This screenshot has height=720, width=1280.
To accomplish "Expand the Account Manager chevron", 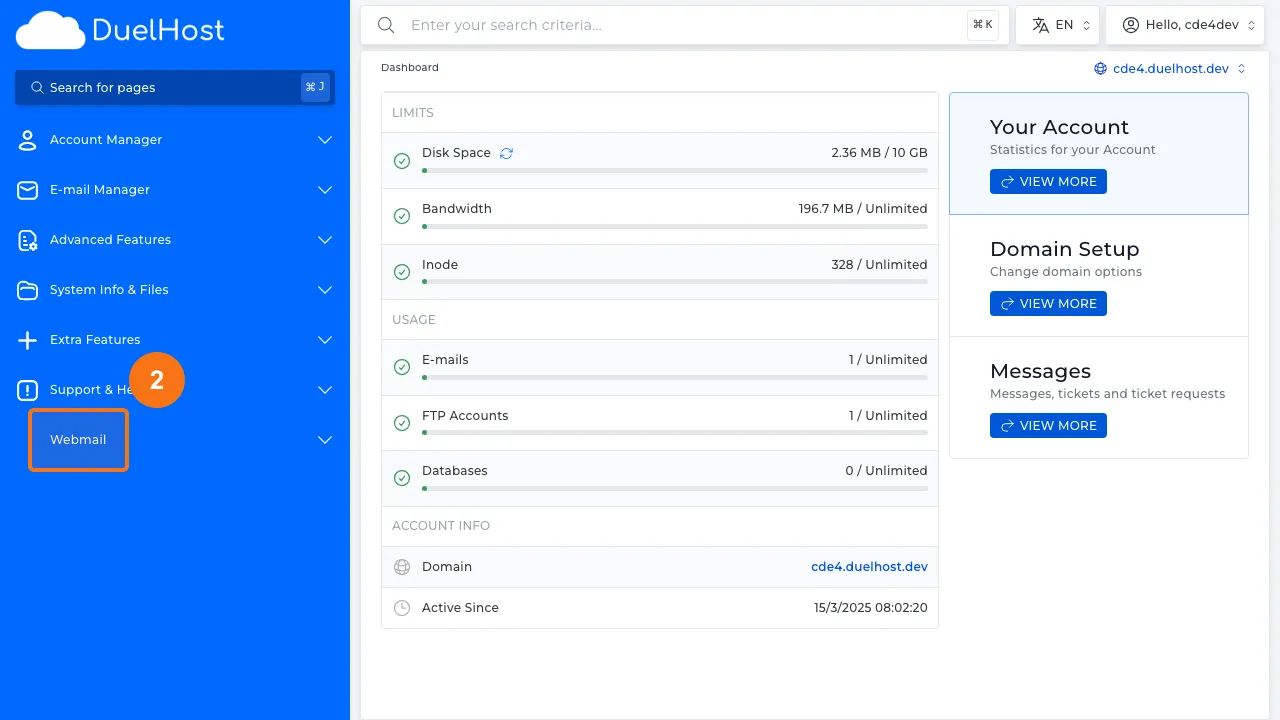I will point(325,140).
